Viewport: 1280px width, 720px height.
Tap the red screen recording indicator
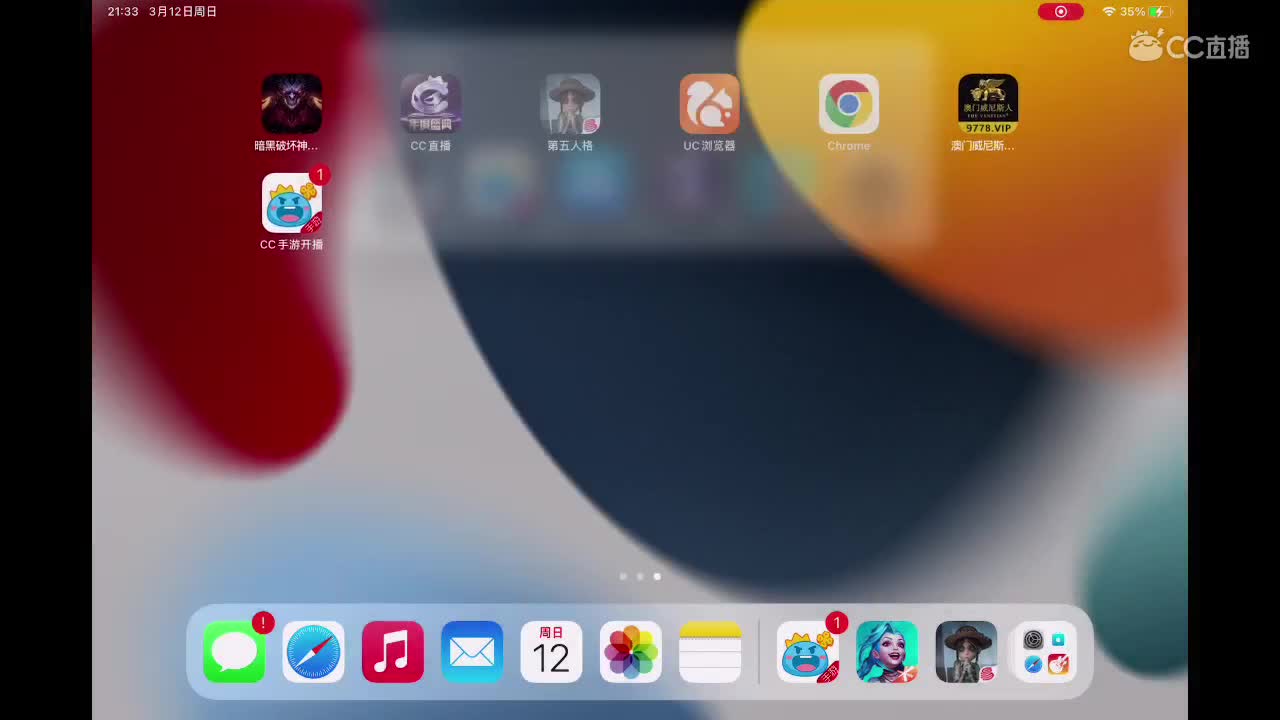(1061, 12)
